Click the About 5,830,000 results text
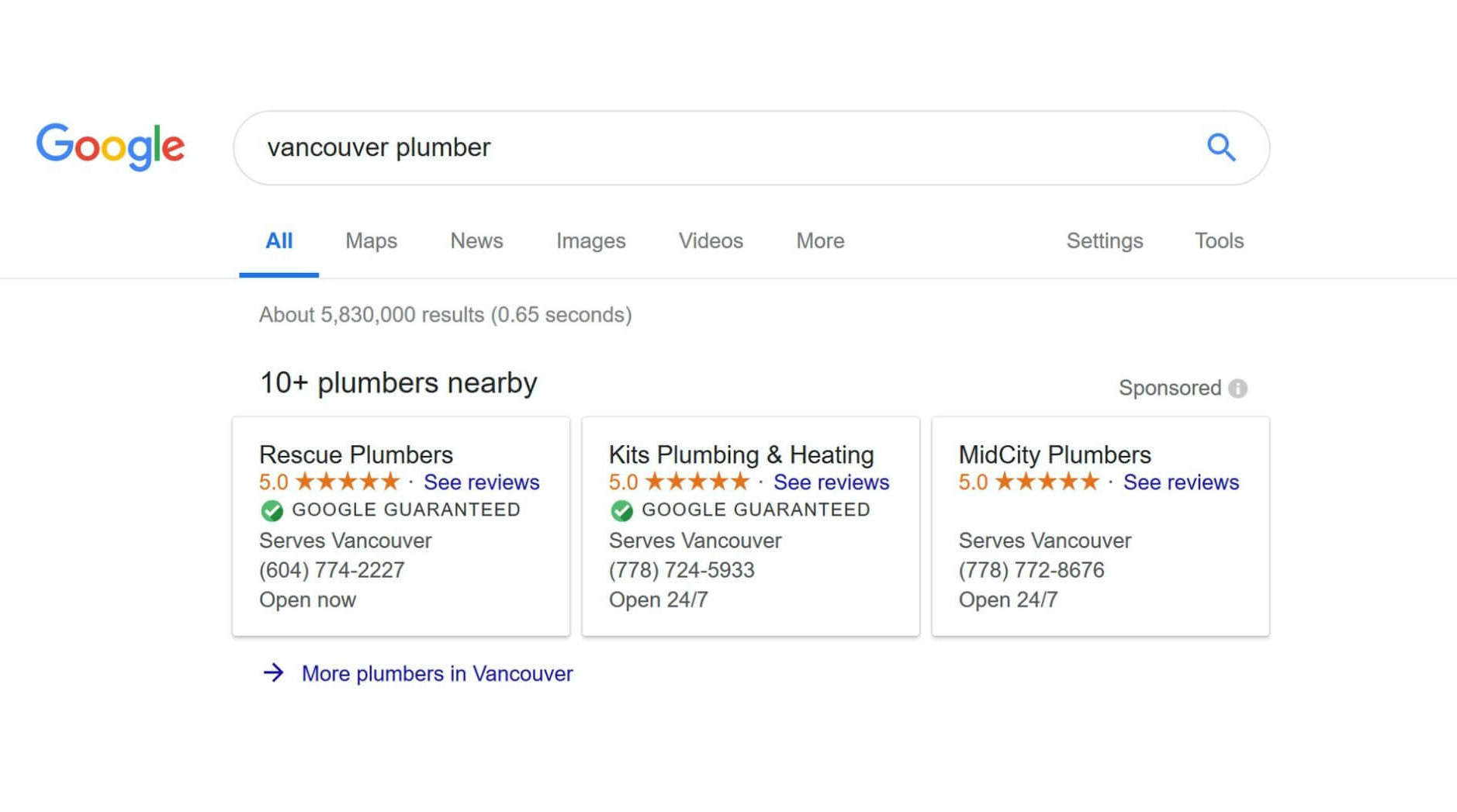This screenshot has width=1457, height=812. [445, 315]
